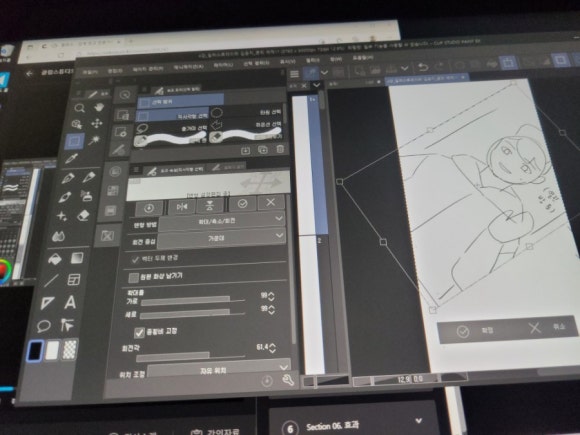
Task: Step the horizontal 가로 scale ratio value
Action: [271, 296]
